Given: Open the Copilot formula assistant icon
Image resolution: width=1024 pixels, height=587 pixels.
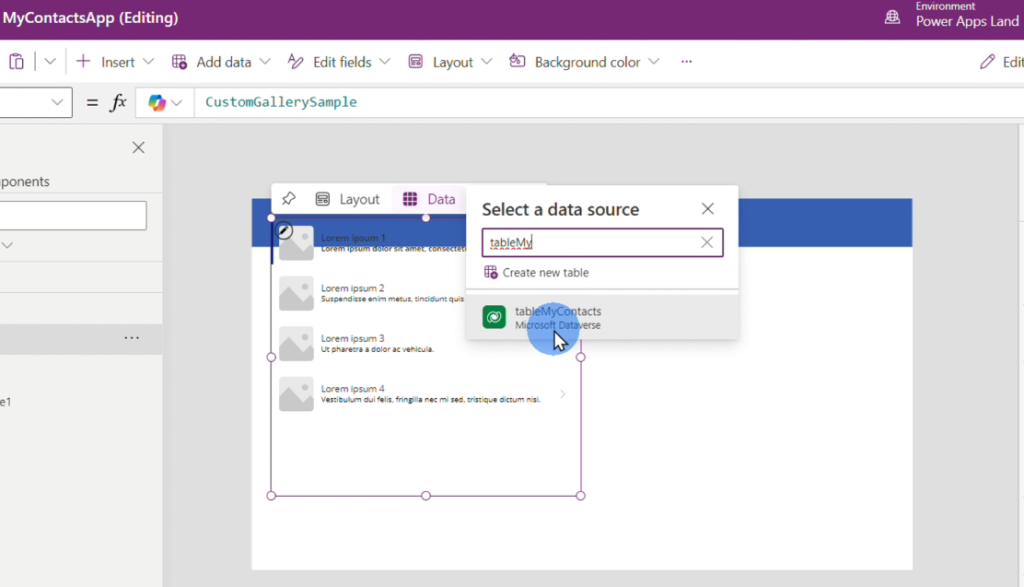Looking at the screenshot, I should pos(157,103).
